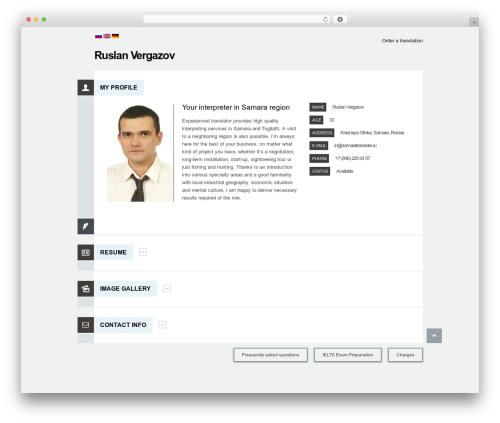Select the English UK flag language
This screenshot has width=500, height=423.
pos(107,36)
